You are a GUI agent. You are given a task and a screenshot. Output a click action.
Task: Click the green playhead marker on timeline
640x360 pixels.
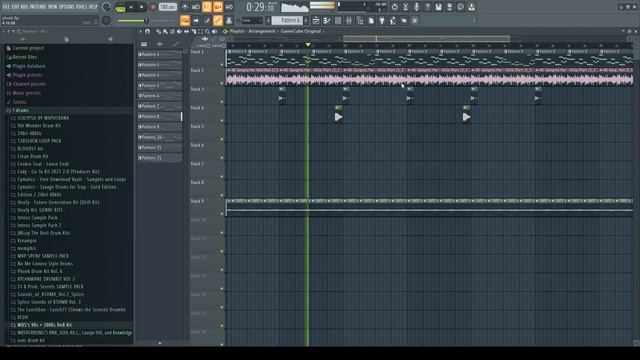click(308, 44)
